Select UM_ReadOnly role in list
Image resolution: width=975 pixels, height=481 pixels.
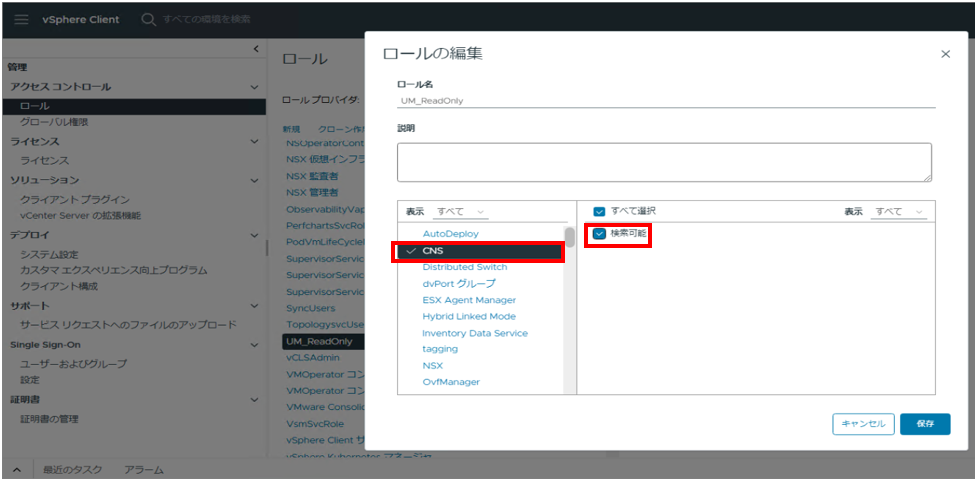323,341
